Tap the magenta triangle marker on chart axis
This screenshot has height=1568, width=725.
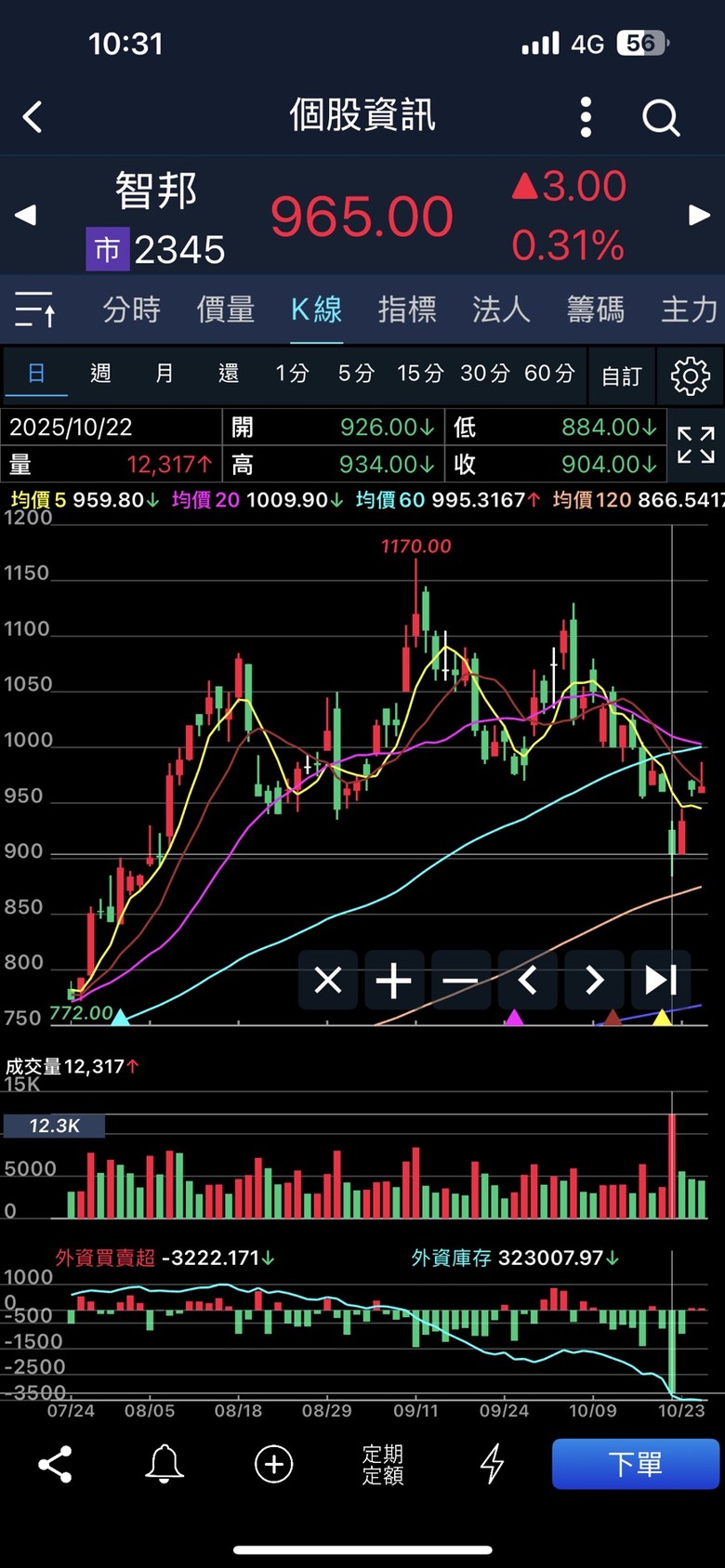(x=514, y=1018)
